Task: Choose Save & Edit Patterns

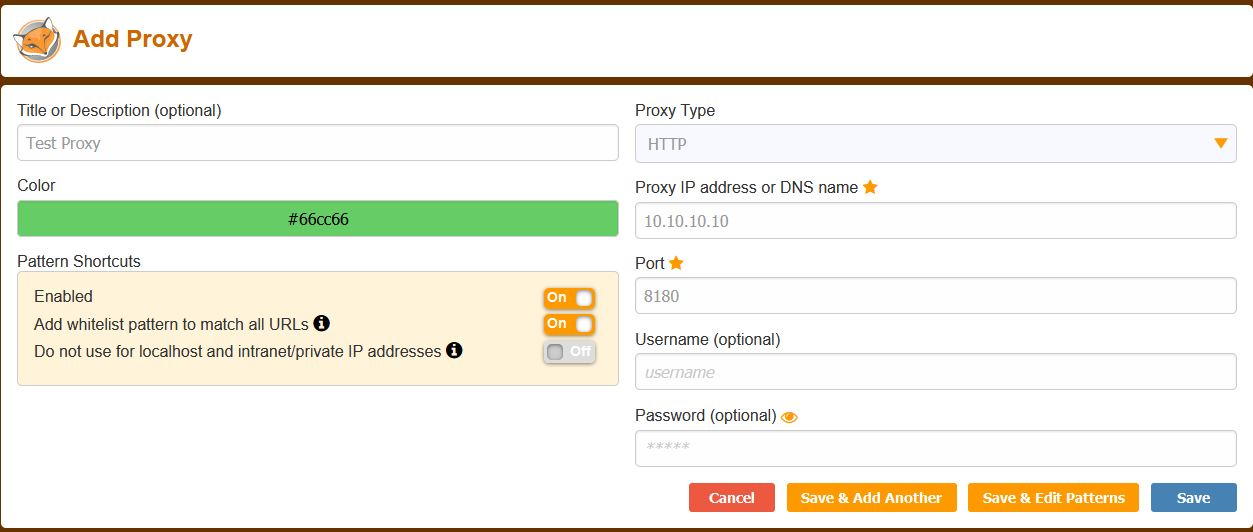Action: [1053, 498]
